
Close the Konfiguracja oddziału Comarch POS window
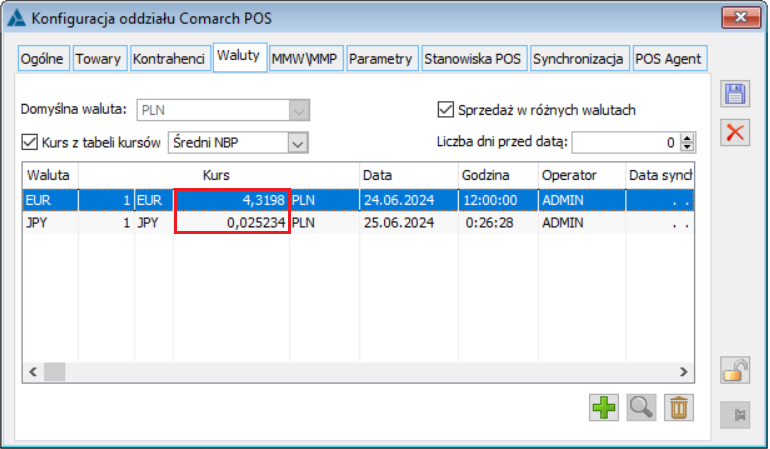tap(741, 18)
